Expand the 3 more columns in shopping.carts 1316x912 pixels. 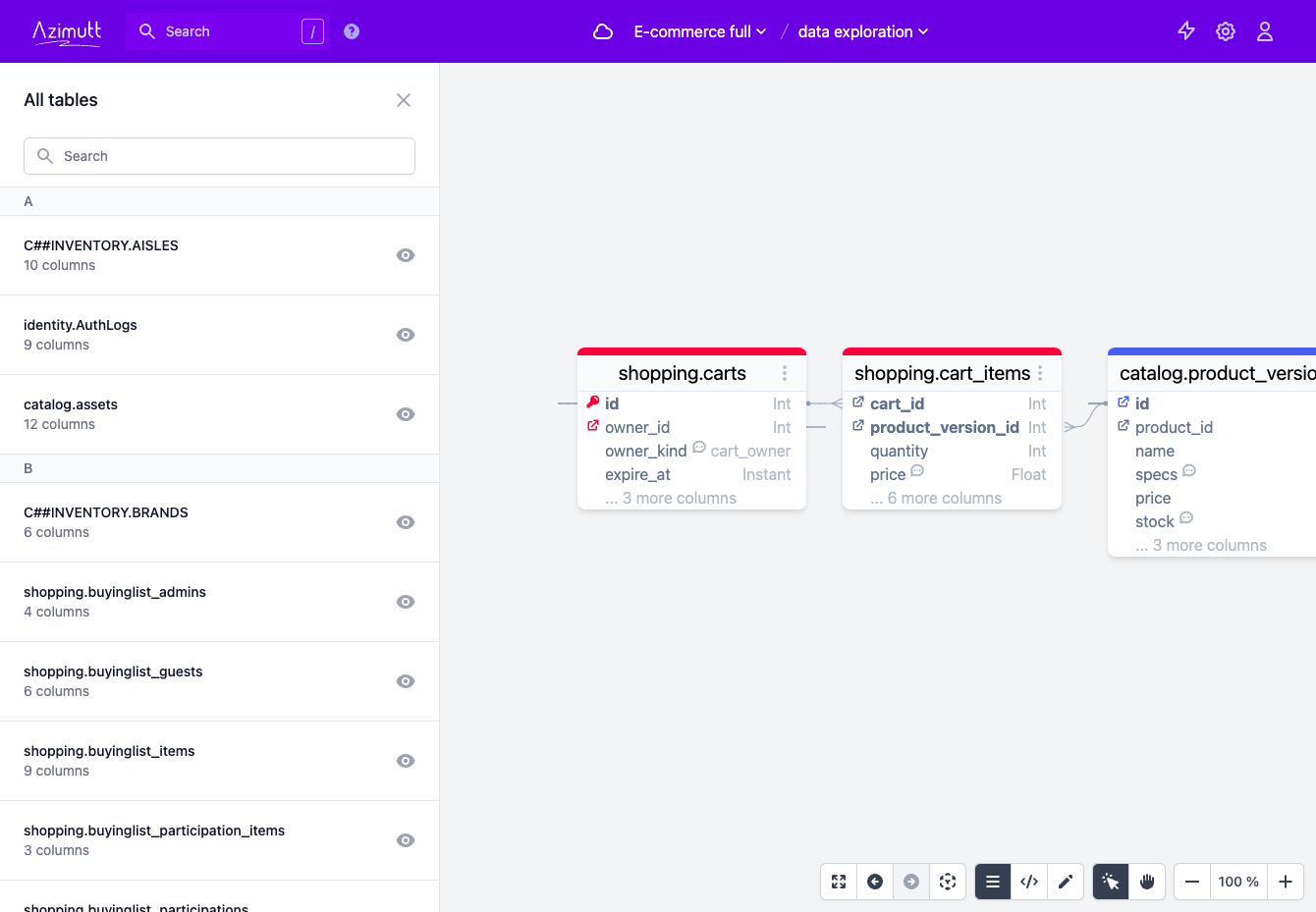coord(671,498)
